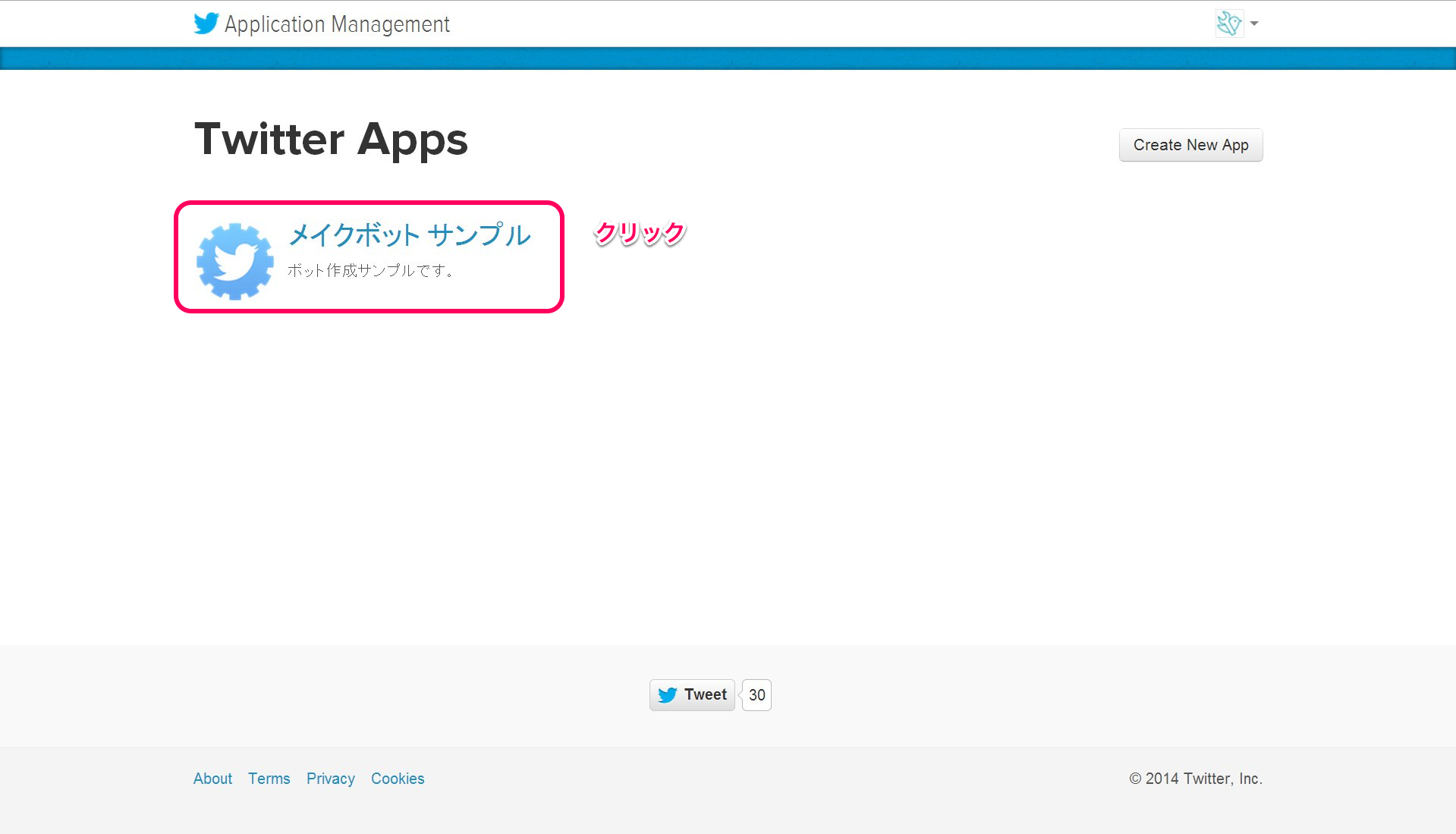Click the ボット作成サンプルです。 description text
This screenshot has width=1456, height=834.
point(371,270)
